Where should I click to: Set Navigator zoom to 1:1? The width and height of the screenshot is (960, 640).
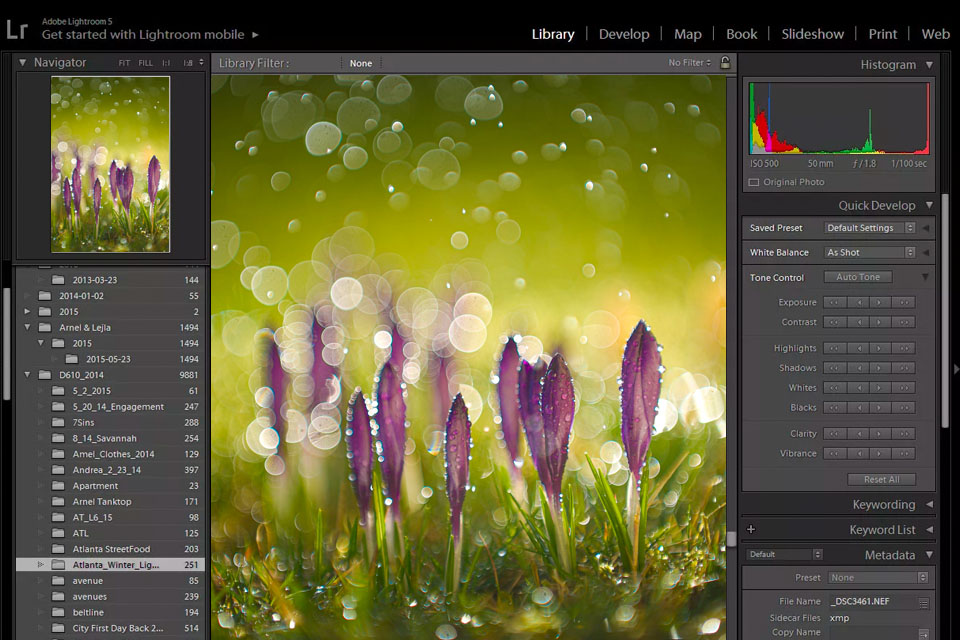pos(166,63)
